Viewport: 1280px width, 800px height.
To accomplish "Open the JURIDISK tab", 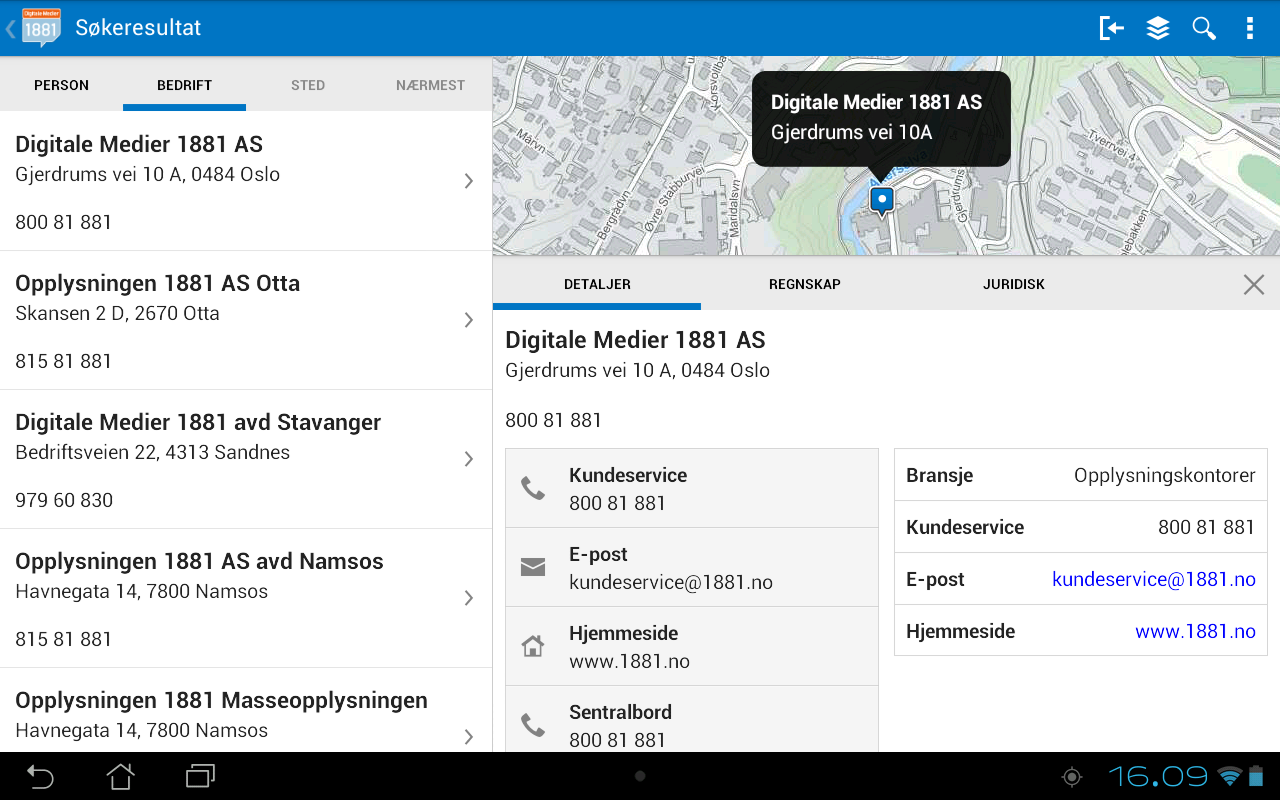I will click(x=1013, y=284).
